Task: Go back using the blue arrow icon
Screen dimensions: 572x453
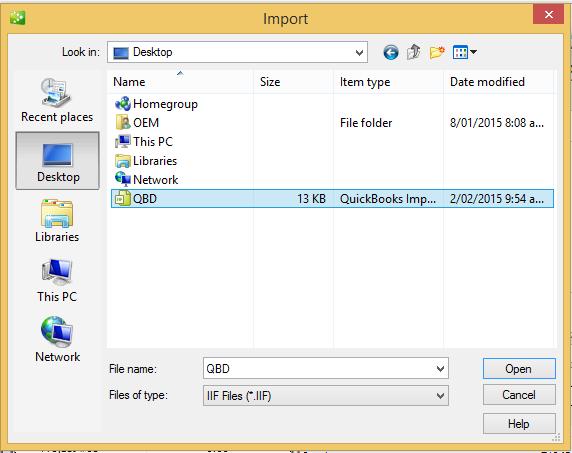Action: point(391,53)
